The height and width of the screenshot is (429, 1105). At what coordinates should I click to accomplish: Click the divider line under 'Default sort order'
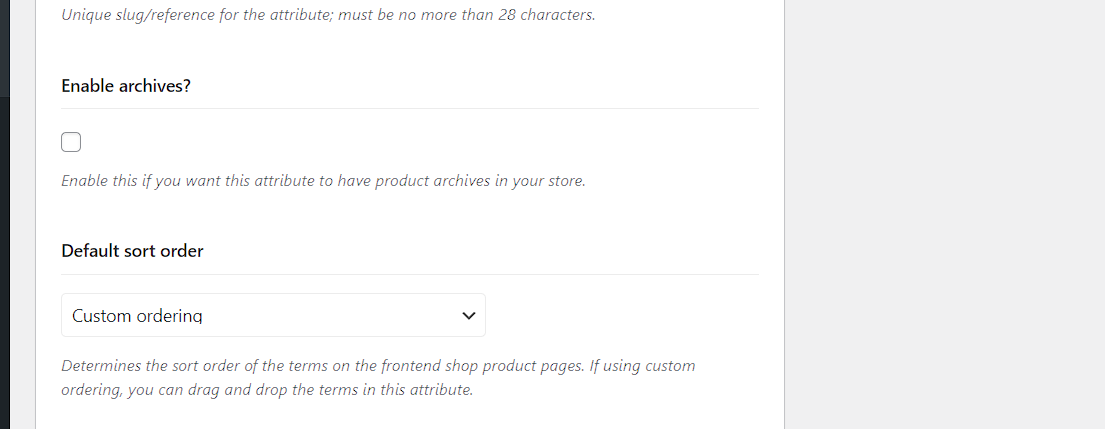[x=410, y=274]
